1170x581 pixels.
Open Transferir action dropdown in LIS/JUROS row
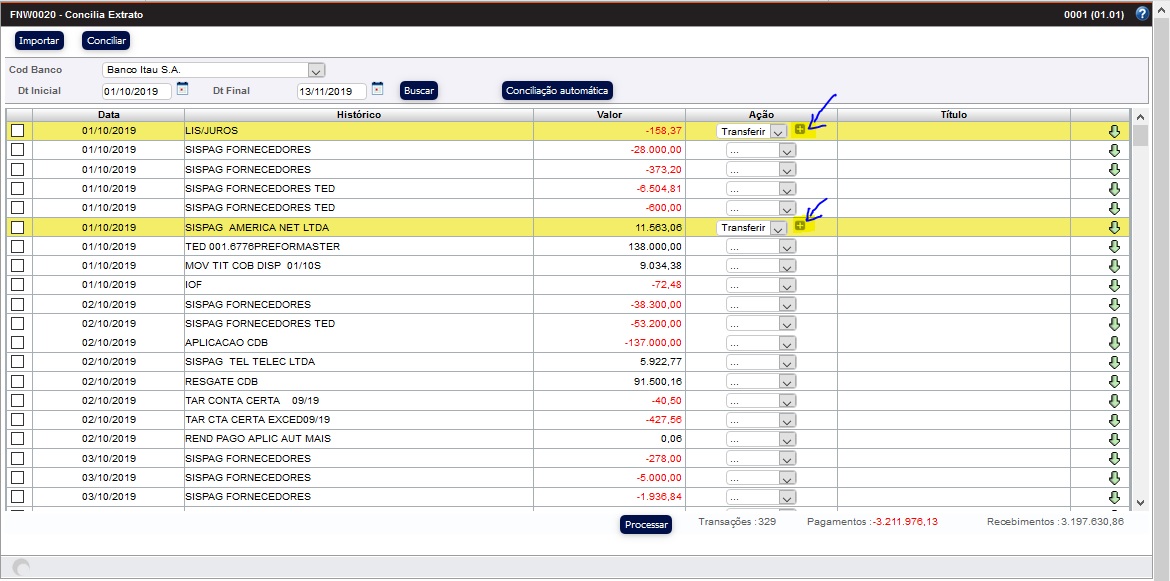[778, 131]
